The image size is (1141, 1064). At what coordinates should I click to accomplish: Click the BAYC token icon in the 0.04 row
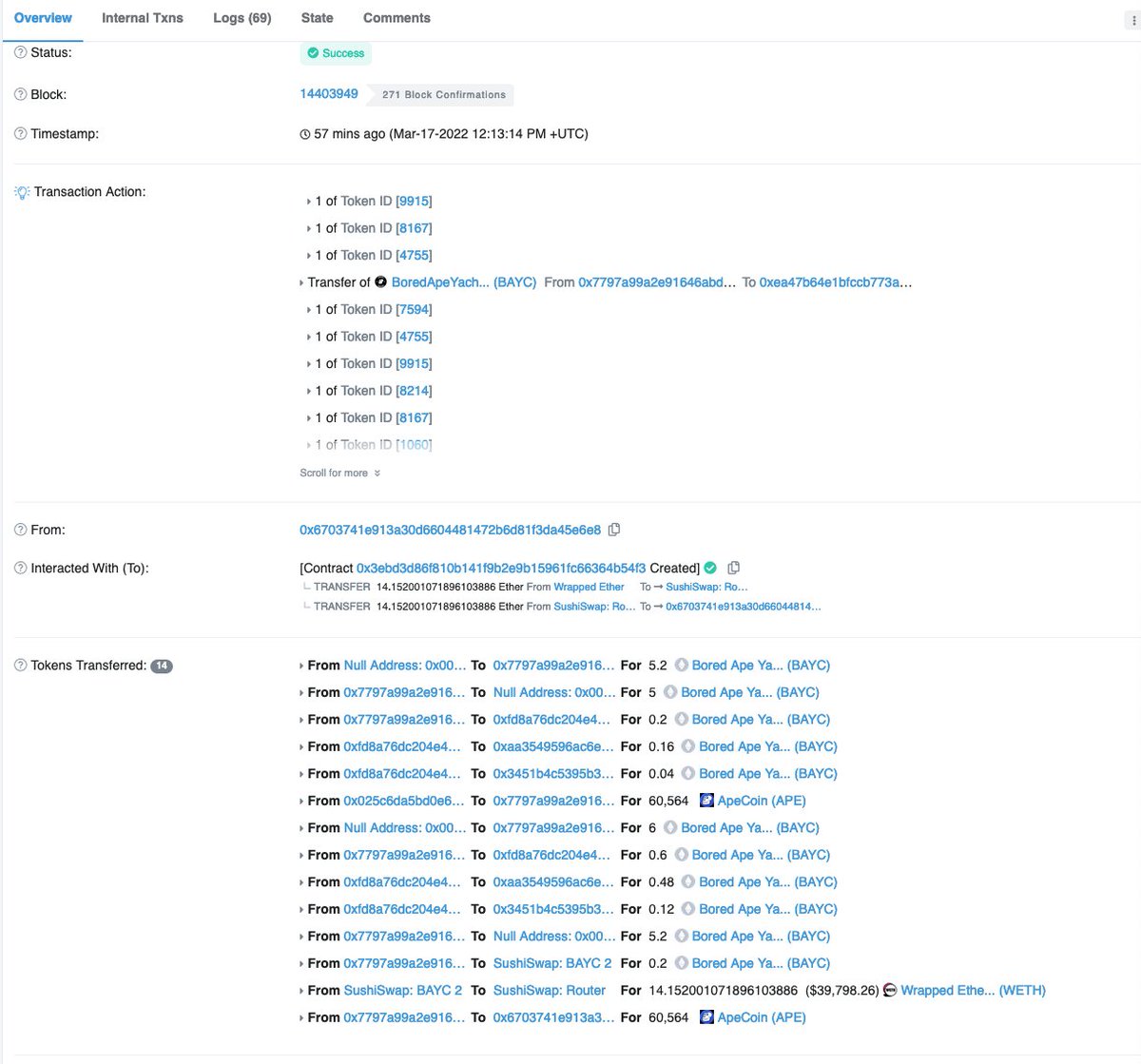point(688,774)
